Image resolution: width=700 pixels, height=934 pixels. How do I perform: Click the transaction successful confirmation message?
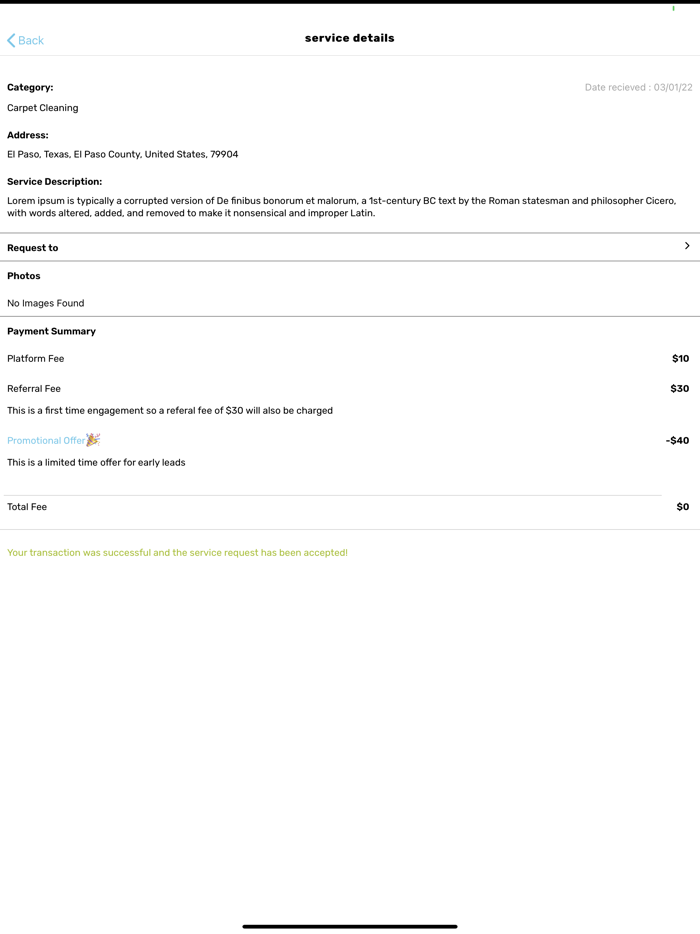click(177, 553)
